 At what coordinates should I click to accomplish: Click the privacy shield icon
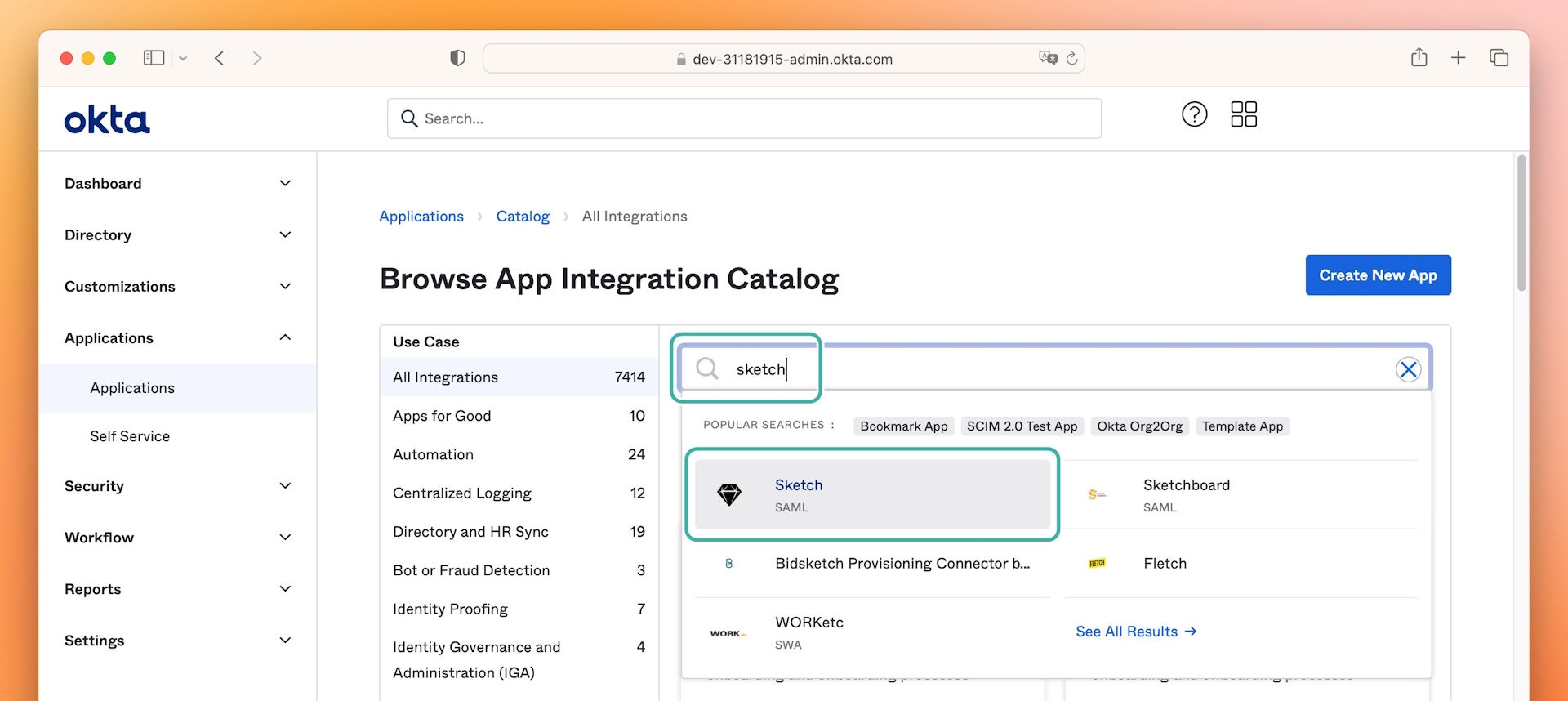pyautogui.click(x=457, y=58)
